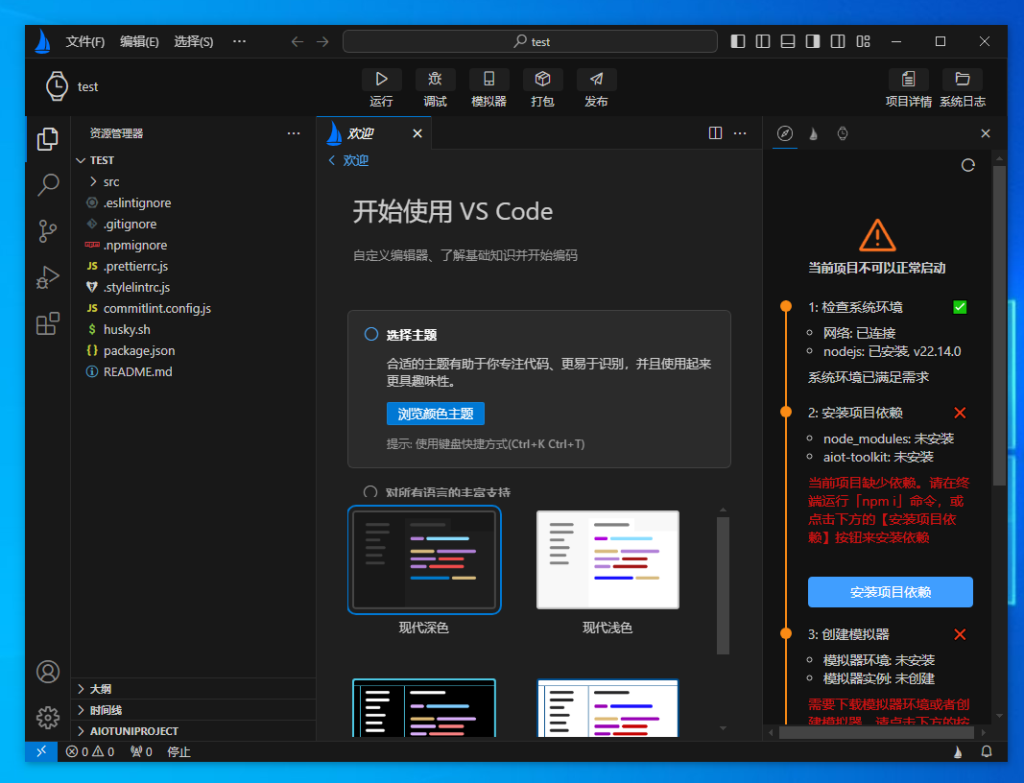Click the 安装项目依赖 button

(890, 592)
